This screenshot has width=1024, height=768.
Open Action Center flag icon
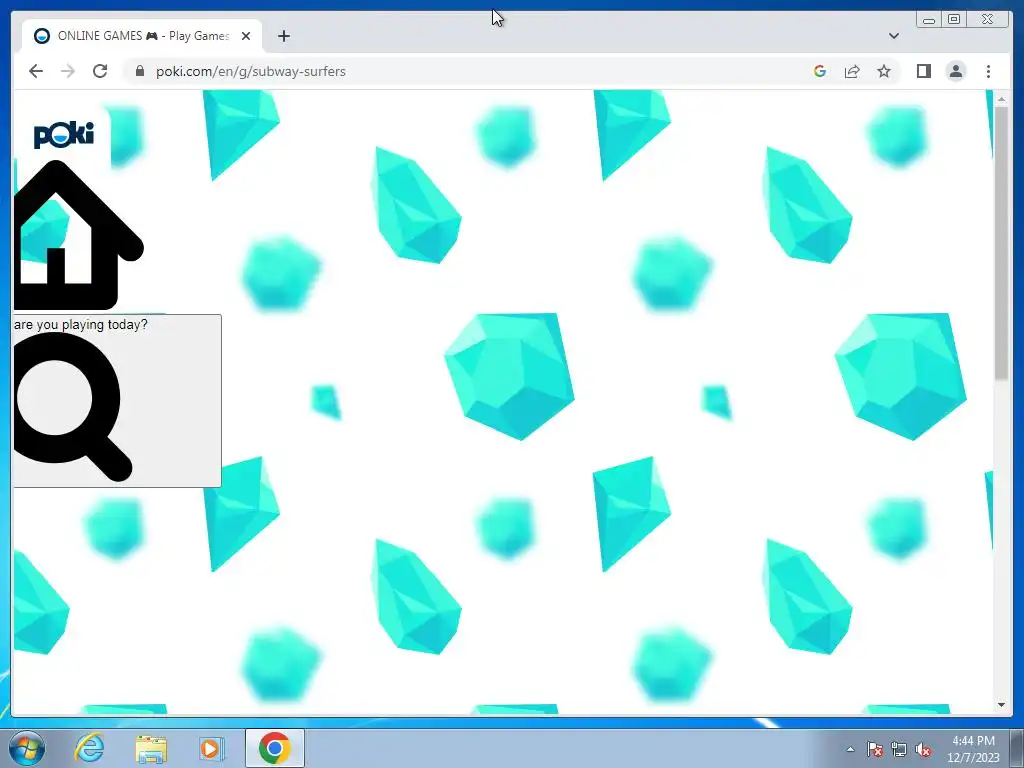click(x=874, y=749)
